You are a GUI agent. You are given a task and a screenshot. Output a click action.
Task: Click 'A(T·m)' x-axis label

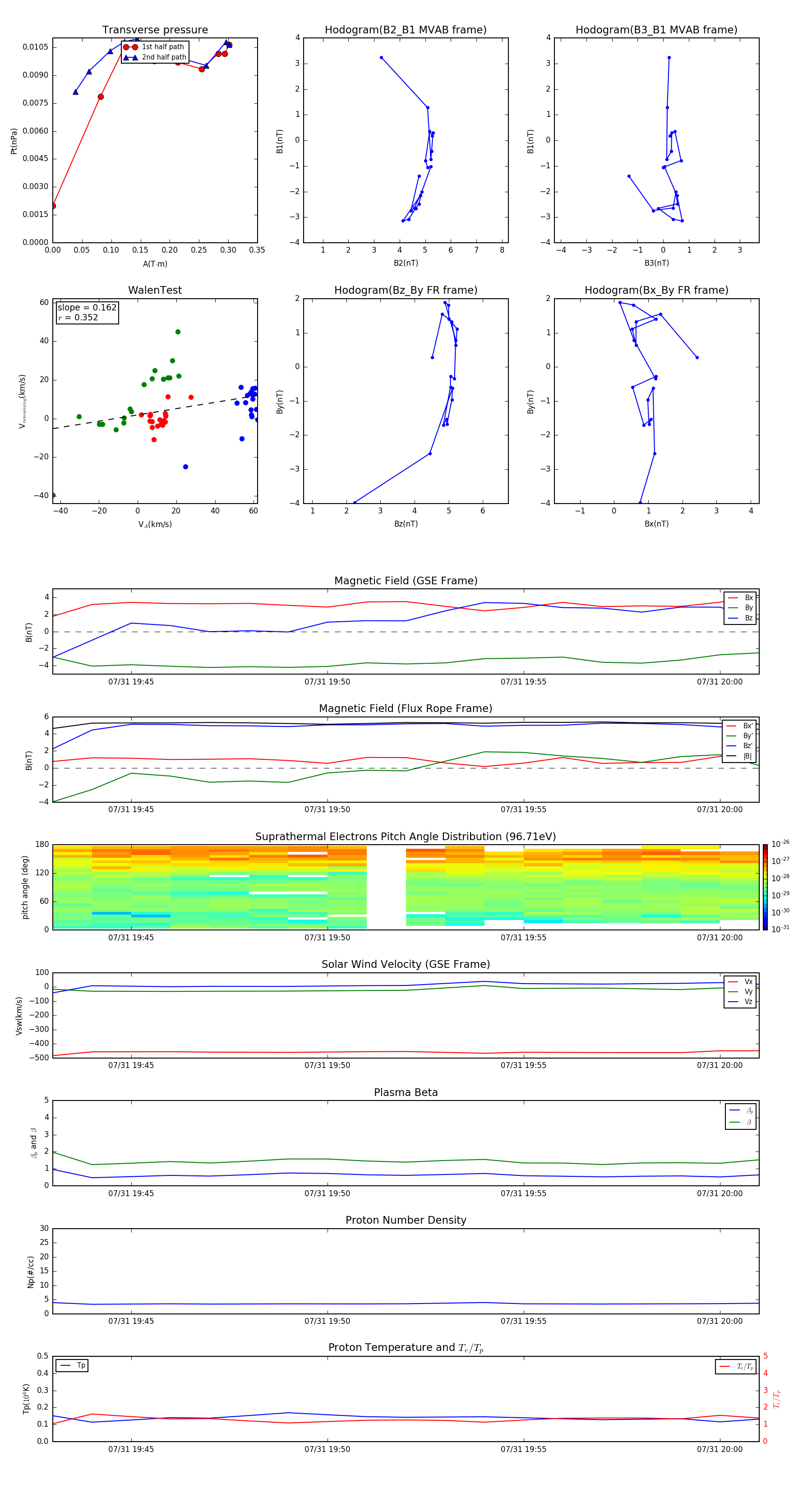click(155, 264)
